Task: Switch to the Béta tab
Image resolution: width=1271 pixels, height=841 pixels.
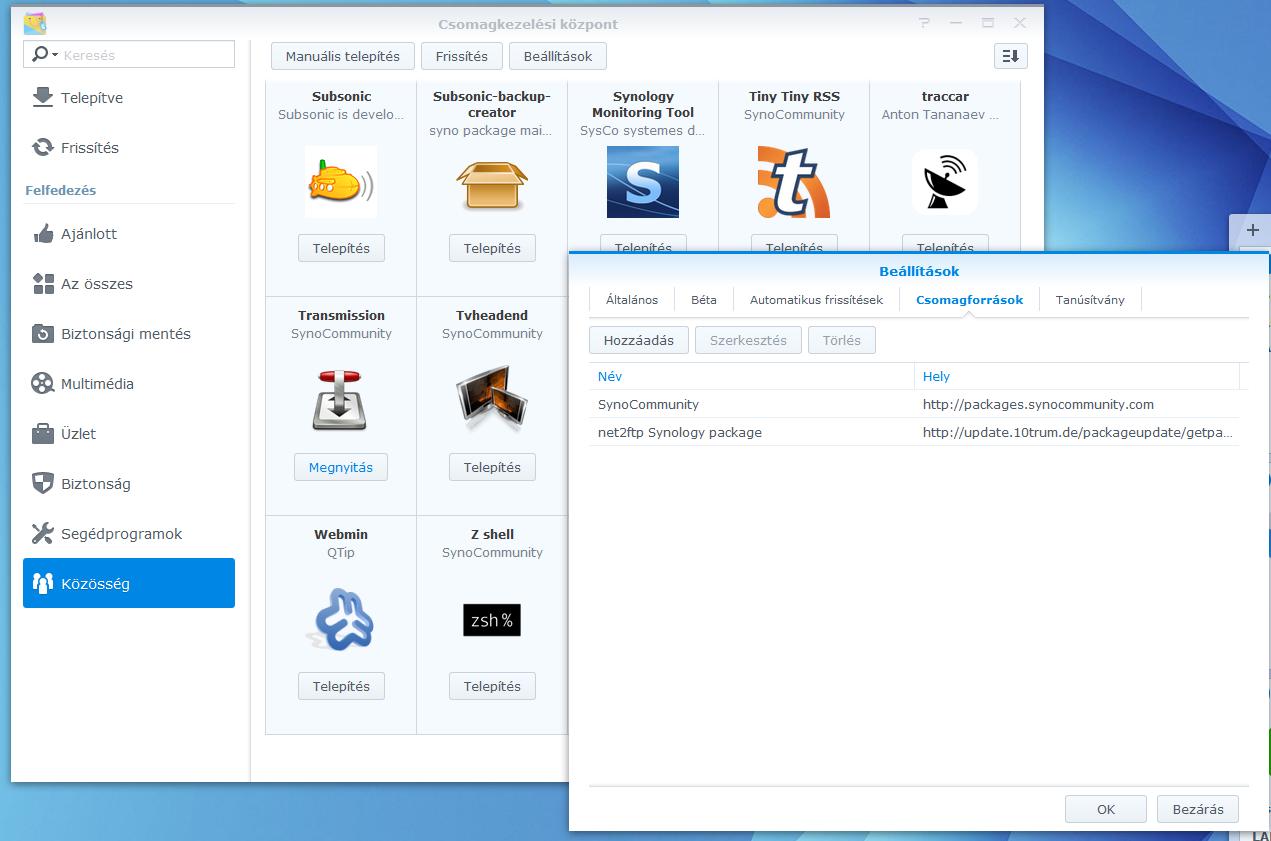Action: pos(704,300)
